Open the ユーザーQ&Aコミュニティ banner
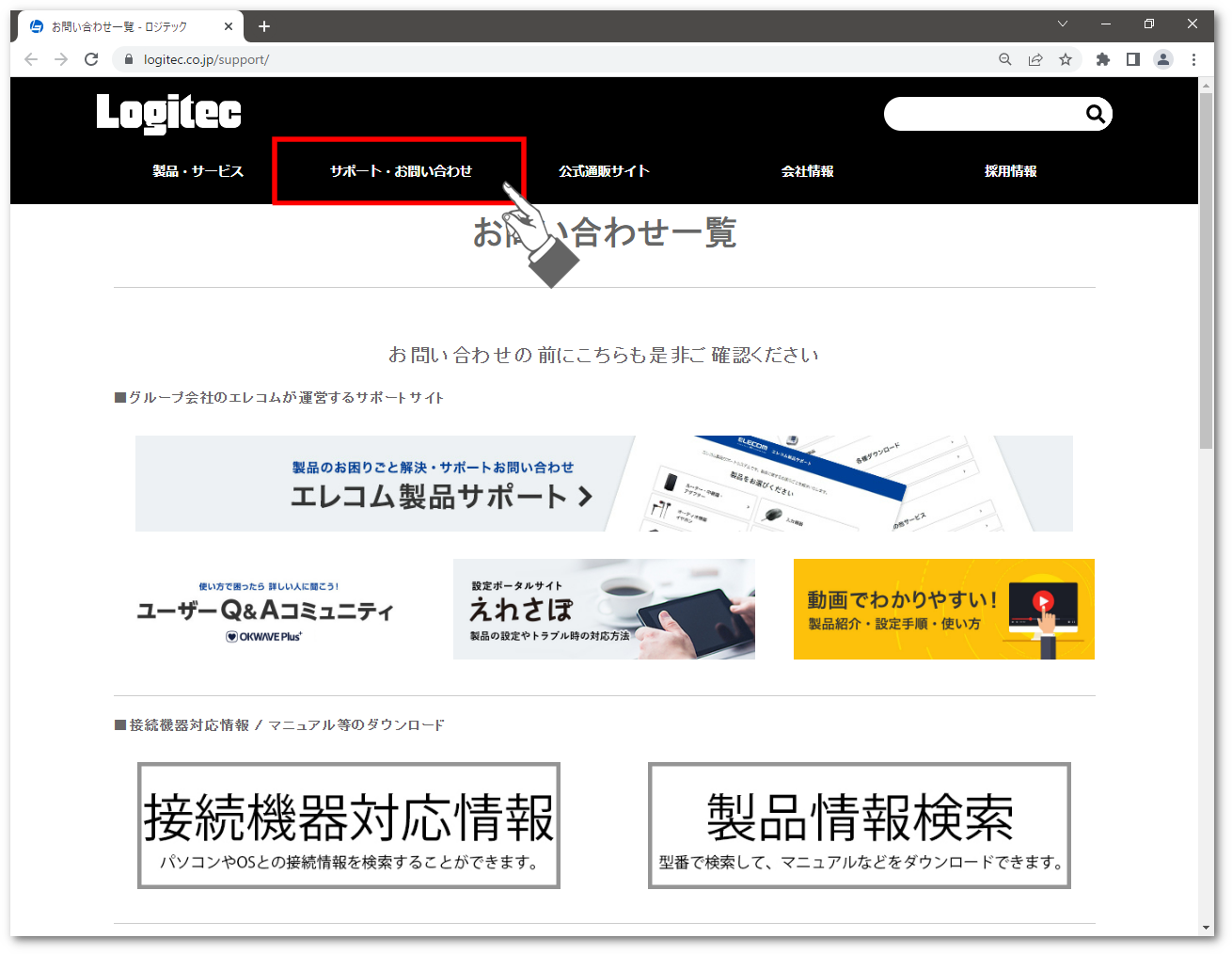The image size is (1232, 954). 265,610
